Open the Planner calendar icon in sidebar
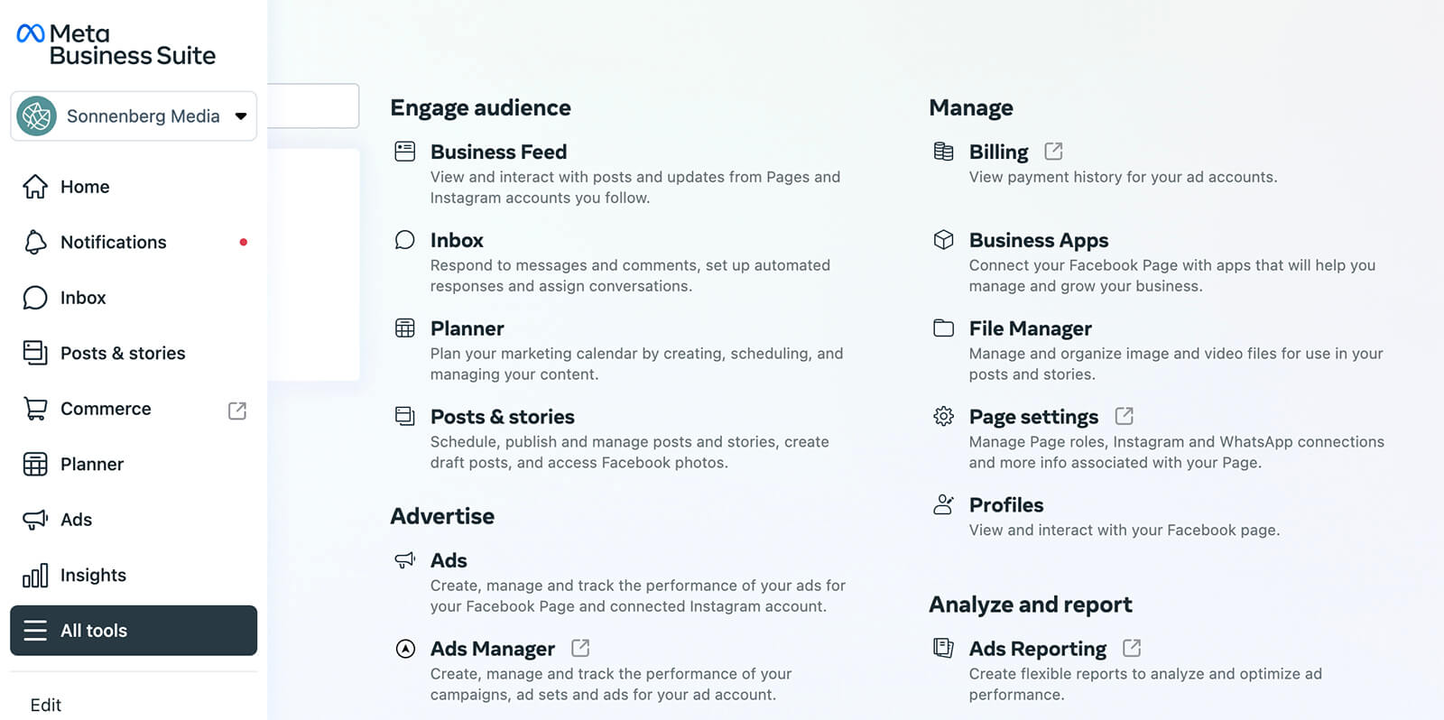Image resolution: width=1444 pixels, height=720 pixels. [x=35, y=463]
